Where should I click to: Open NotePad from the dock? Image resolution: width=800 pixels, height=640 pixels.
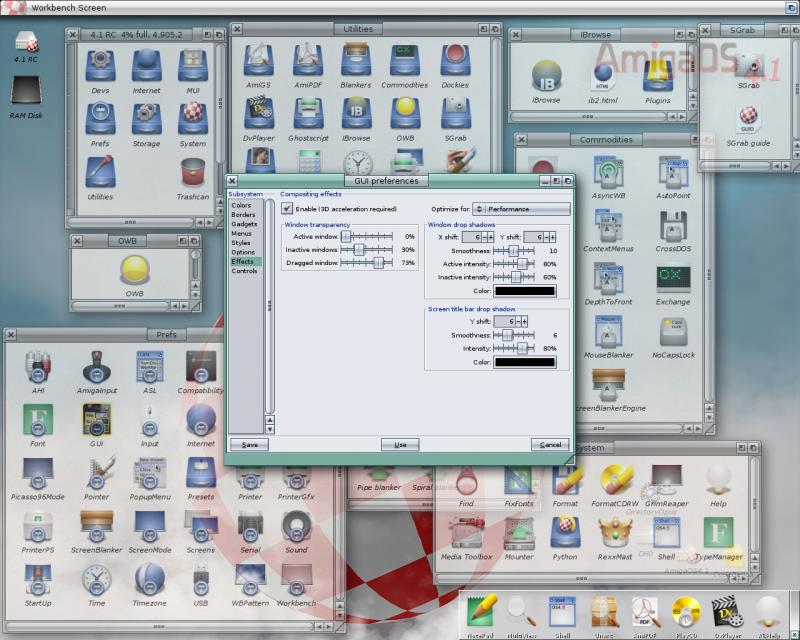(x=483, y=610)
